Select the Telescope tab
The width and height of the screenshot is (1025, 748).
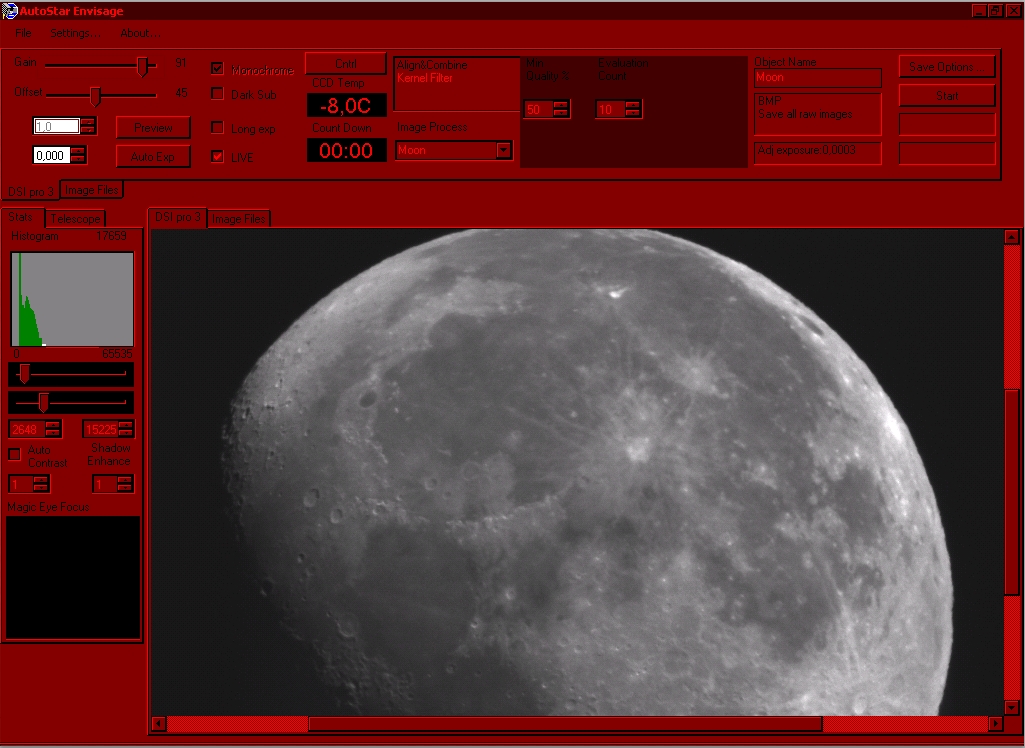point(75,218)
